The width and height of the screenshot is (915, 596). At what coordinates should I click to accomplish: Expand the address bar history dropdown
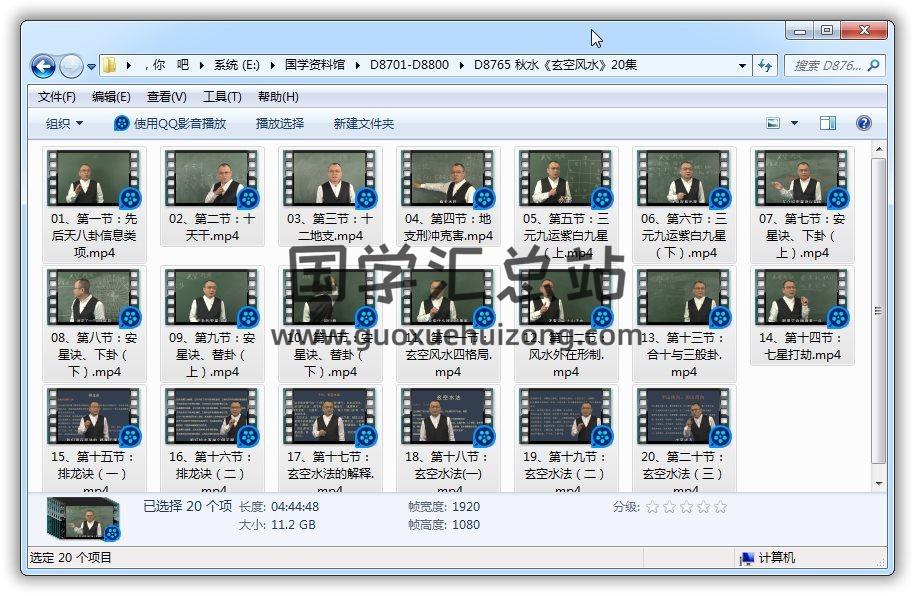tap(742, 66)
